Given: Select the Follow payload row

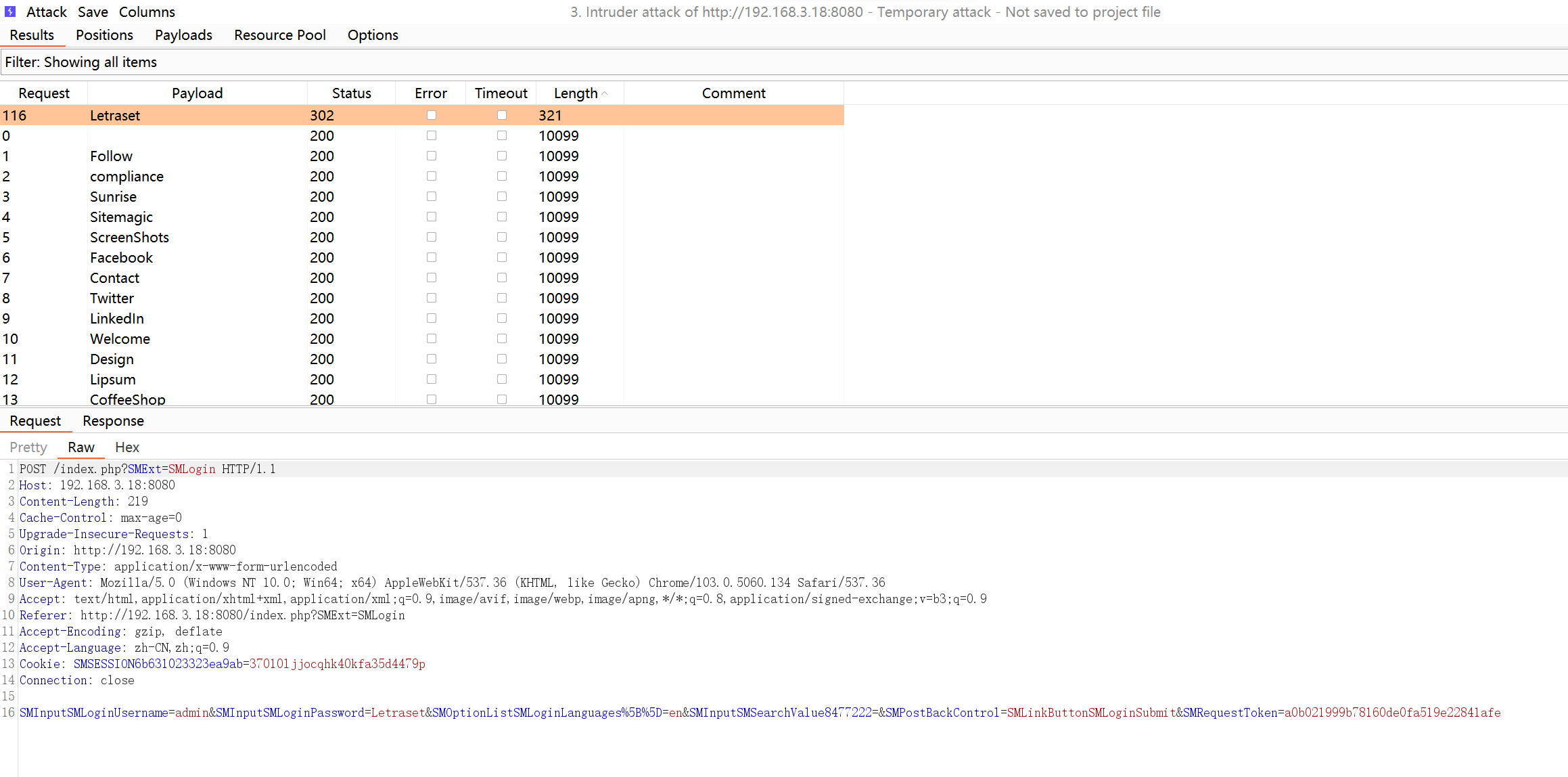Looking at the screenshot, I should 422,156.
